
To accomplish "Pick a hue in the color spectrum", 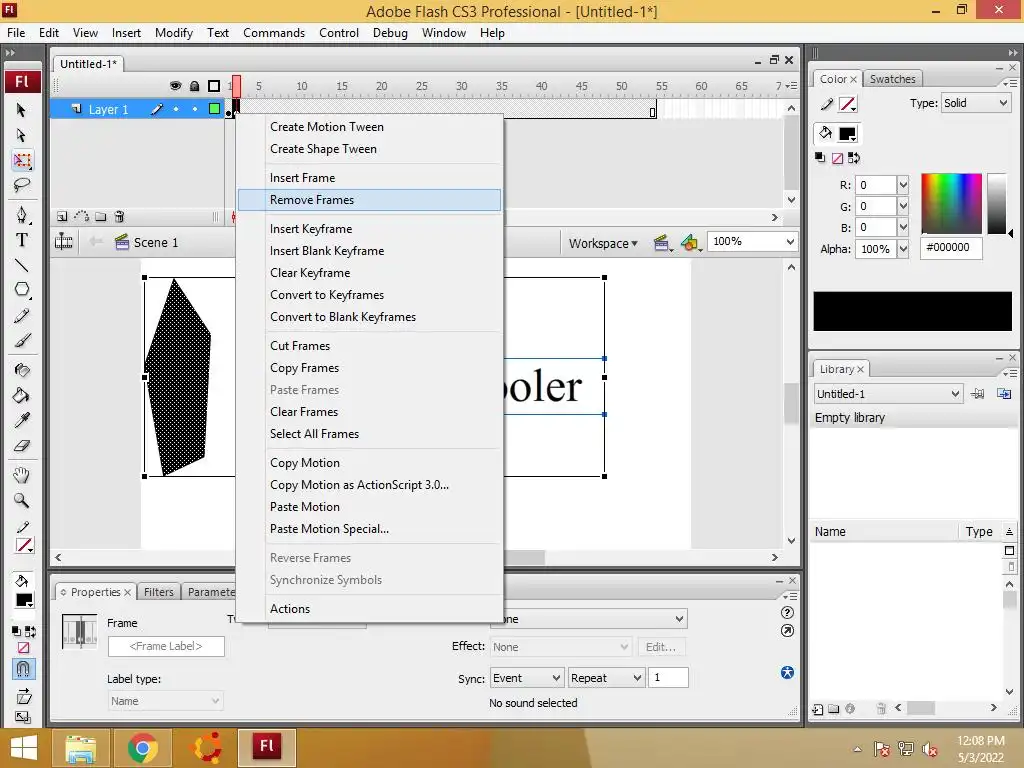I will [x=952, y=203].
